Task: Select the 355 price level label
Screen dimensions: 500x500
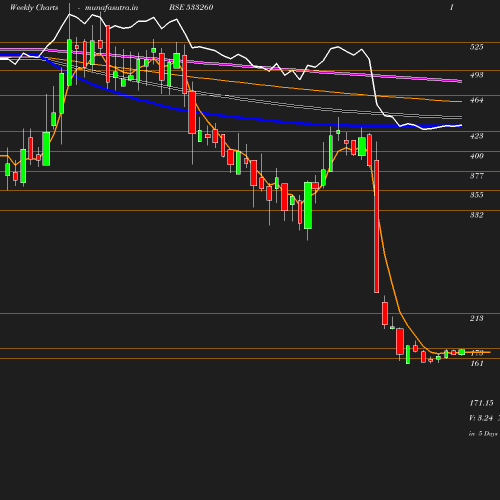Action: coord(476,195)
